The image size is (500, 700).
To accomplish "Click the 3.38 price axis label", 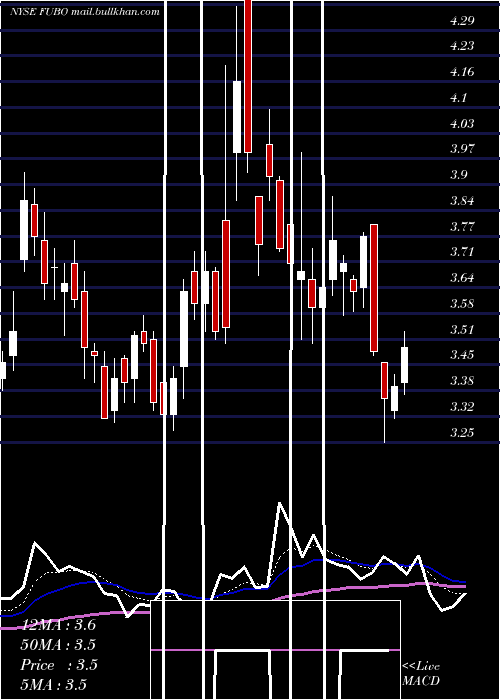I will [x=462, y=381].
